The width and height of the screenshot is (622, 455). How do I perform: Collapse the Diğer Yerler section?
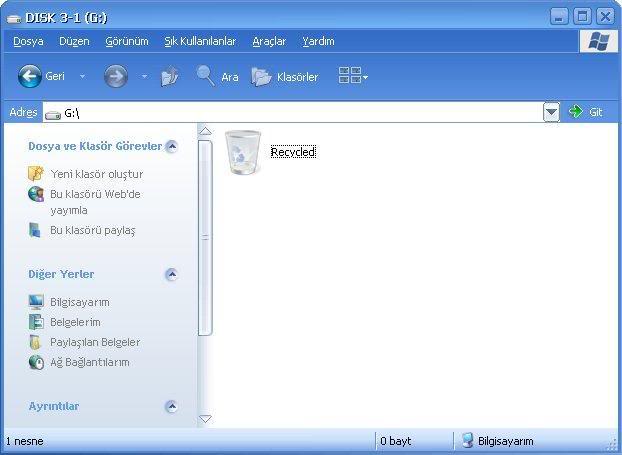[171, 274]
